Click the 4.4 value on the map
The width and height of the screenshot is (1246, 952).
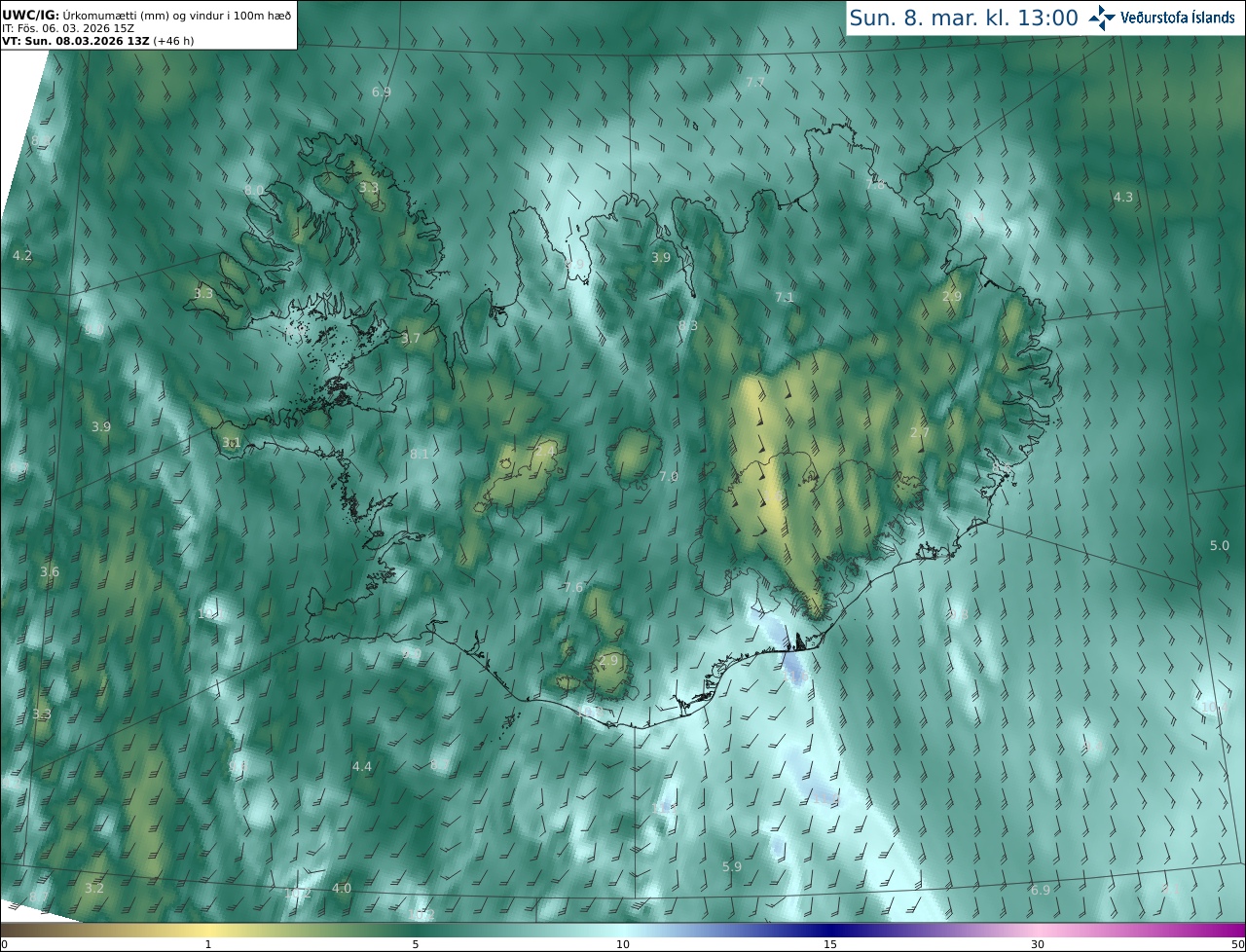click(362, 766)
